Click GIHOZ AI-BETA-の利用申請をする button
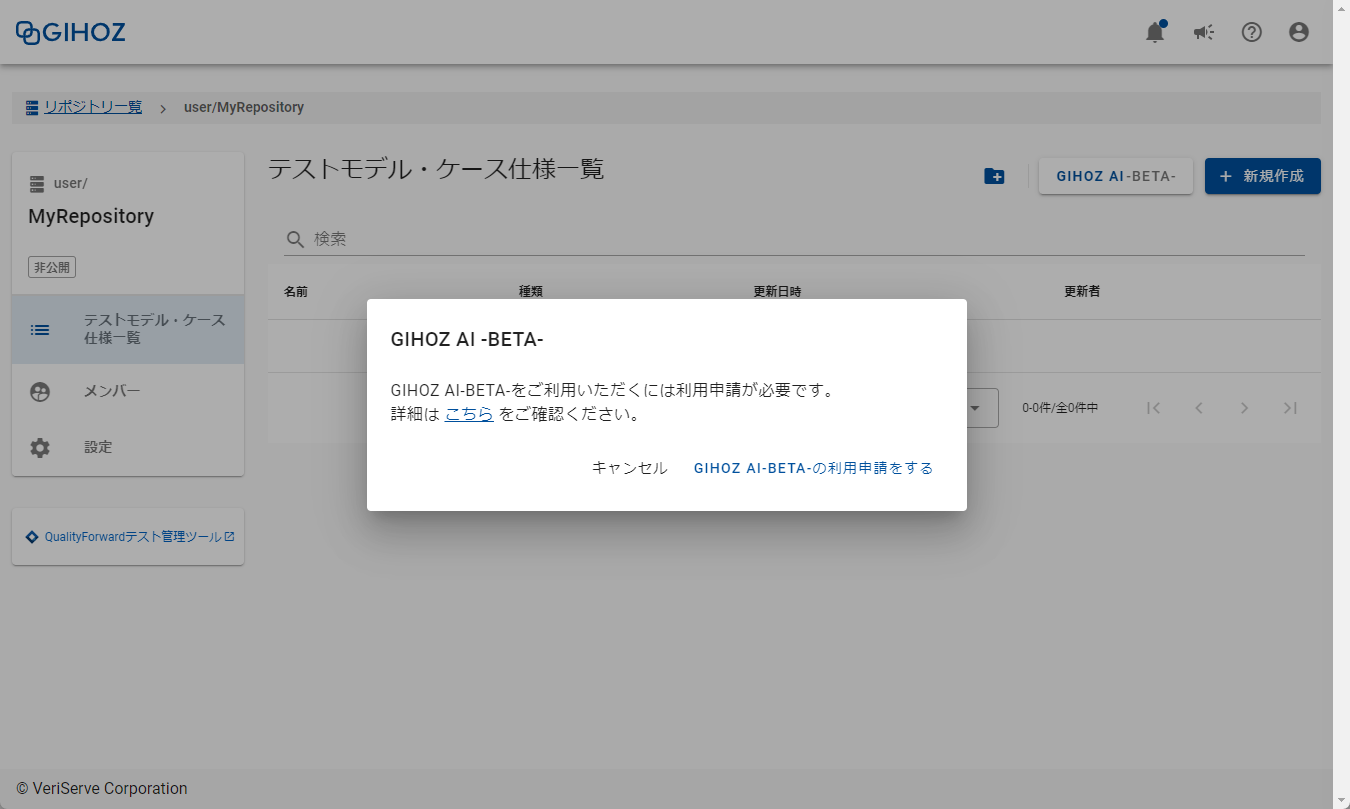Screen dimensions: 1350x809 (x=813, y=468)
